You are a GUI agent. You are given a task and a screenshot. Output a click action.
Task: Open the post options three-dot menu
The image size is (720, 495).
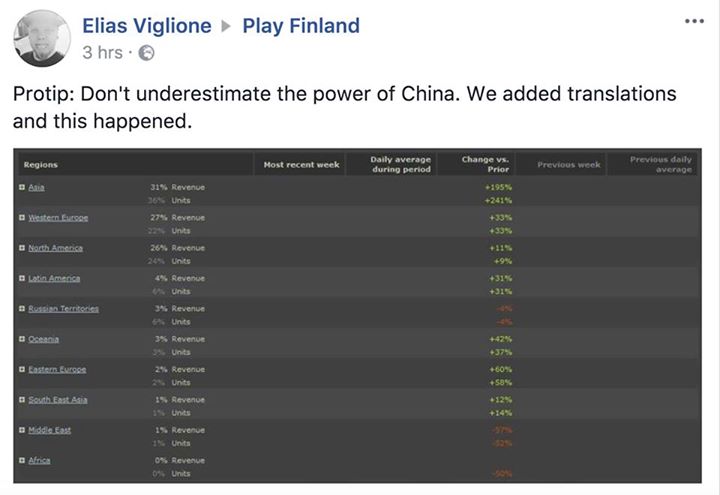(694, 22)
